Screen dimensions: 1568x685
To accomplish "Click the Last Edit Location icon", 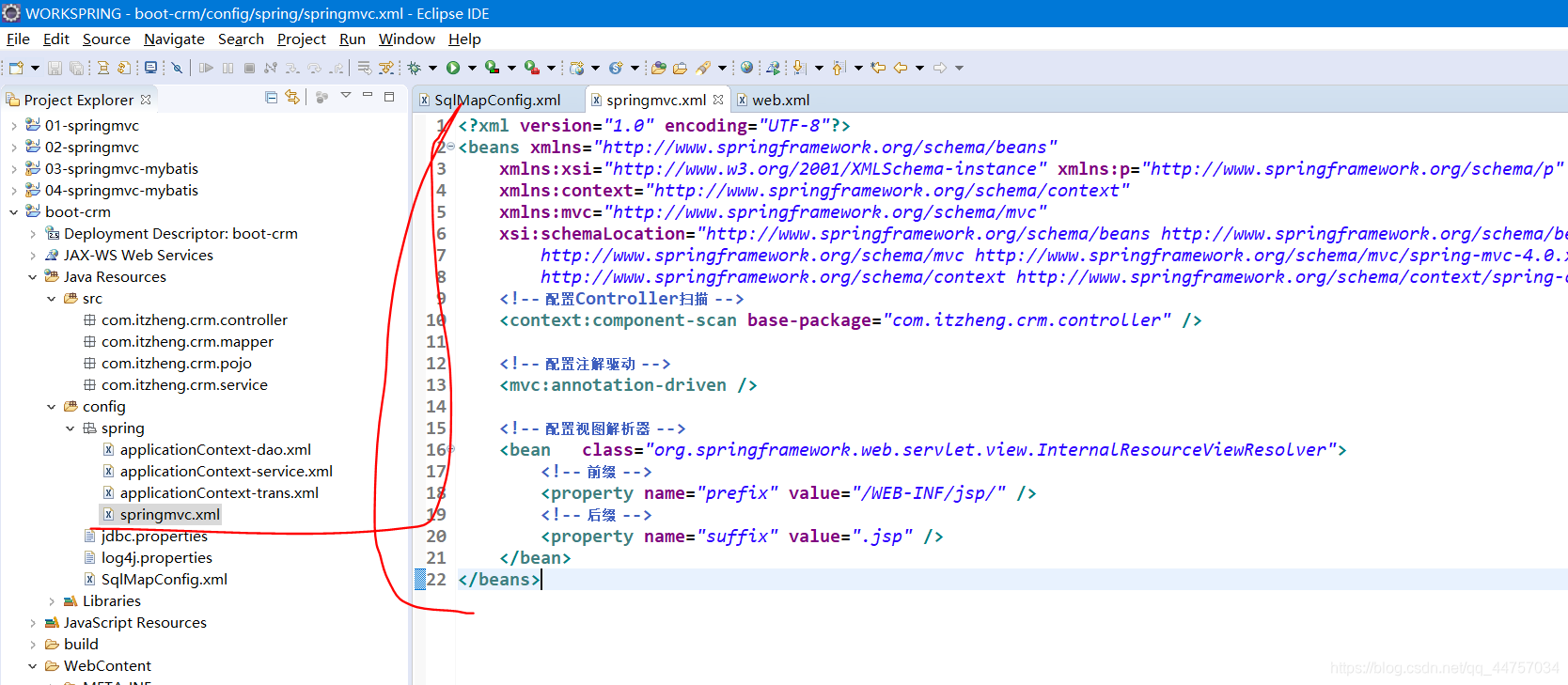I will coord(878,68).
